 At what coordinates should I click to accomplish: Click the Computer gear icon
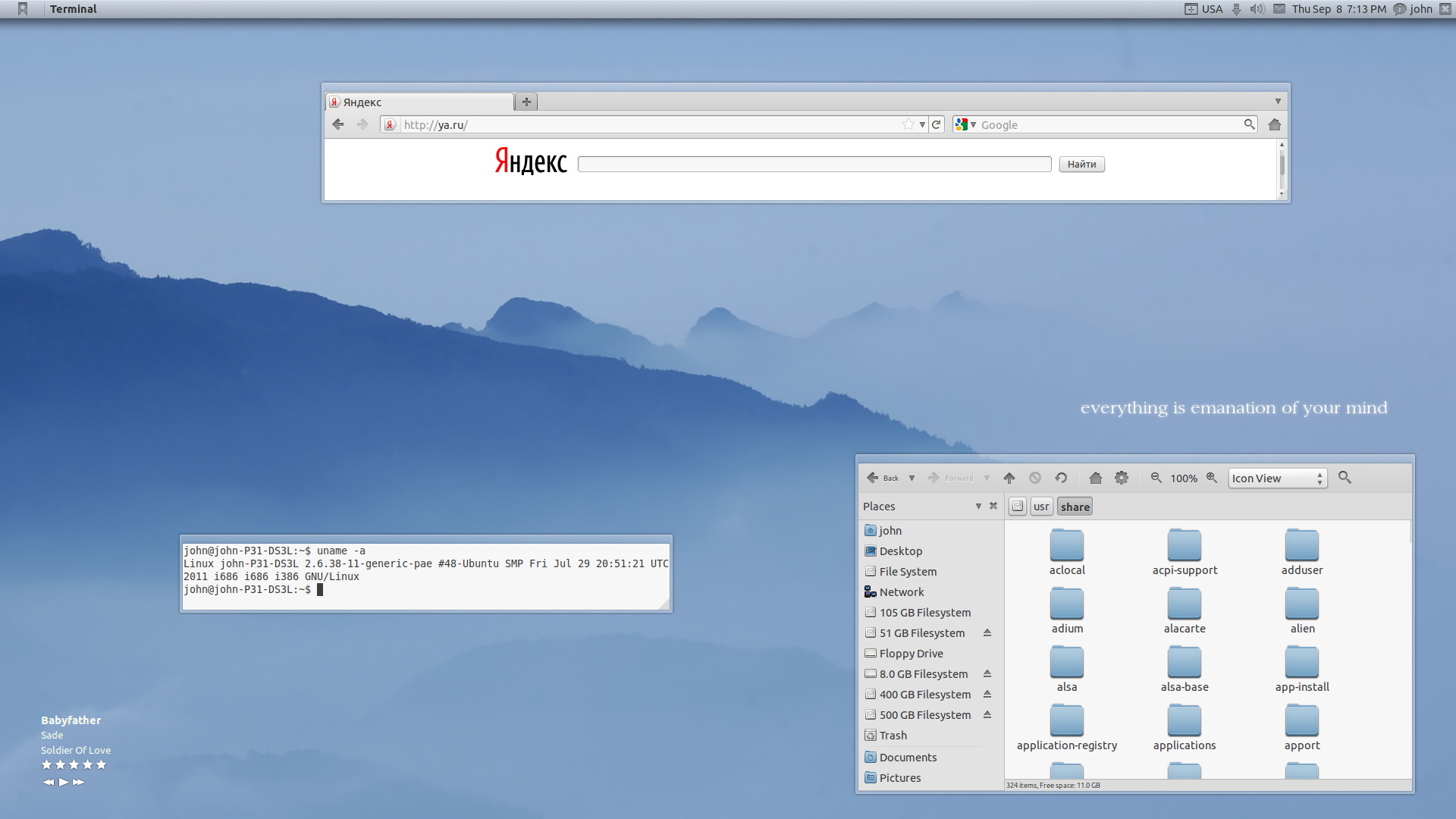click(1122, 478)
